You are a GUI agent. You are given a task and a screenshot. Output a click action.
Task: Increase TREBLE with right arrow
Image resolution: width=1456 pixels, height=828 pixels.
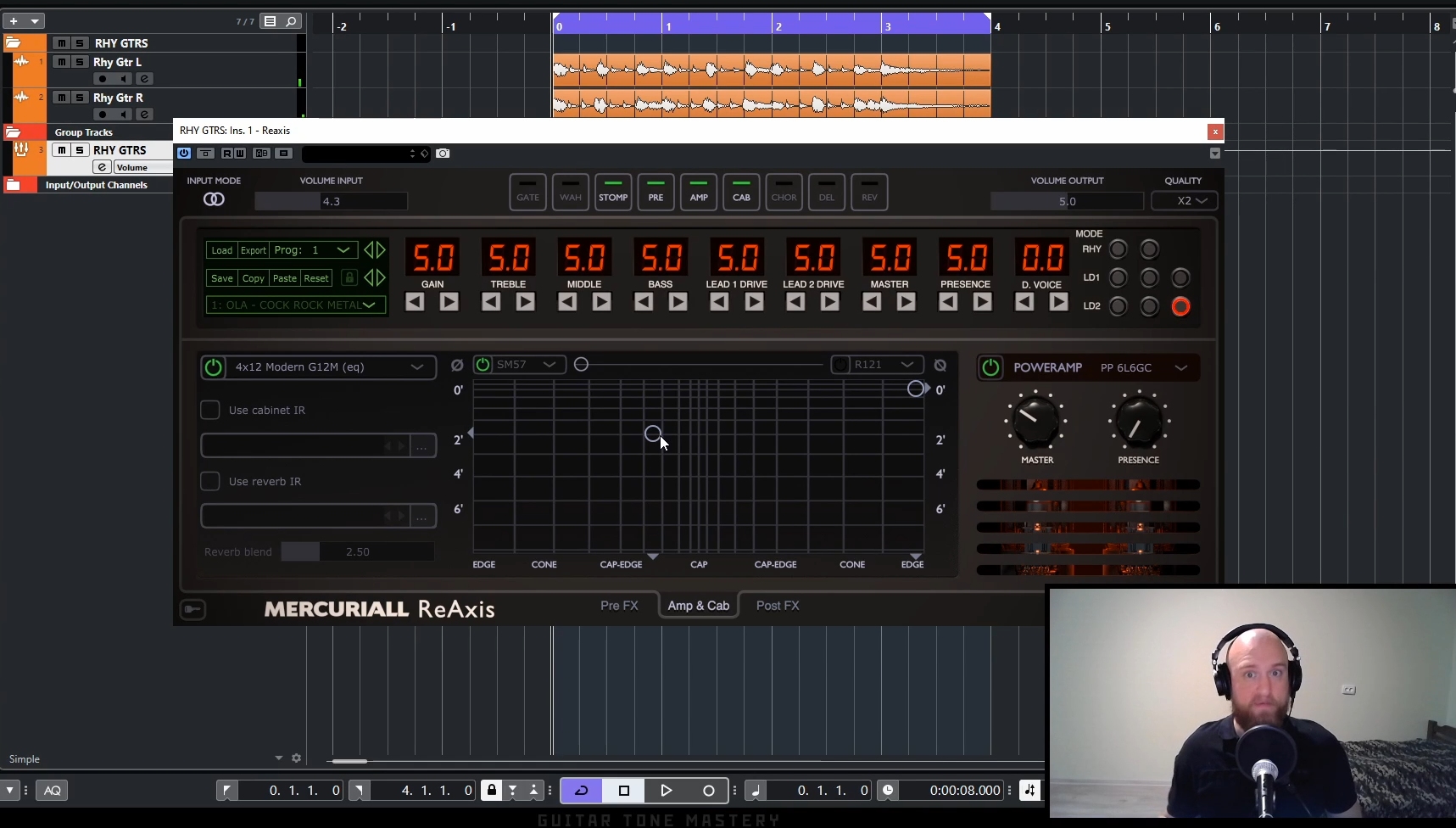click(526, 302)
